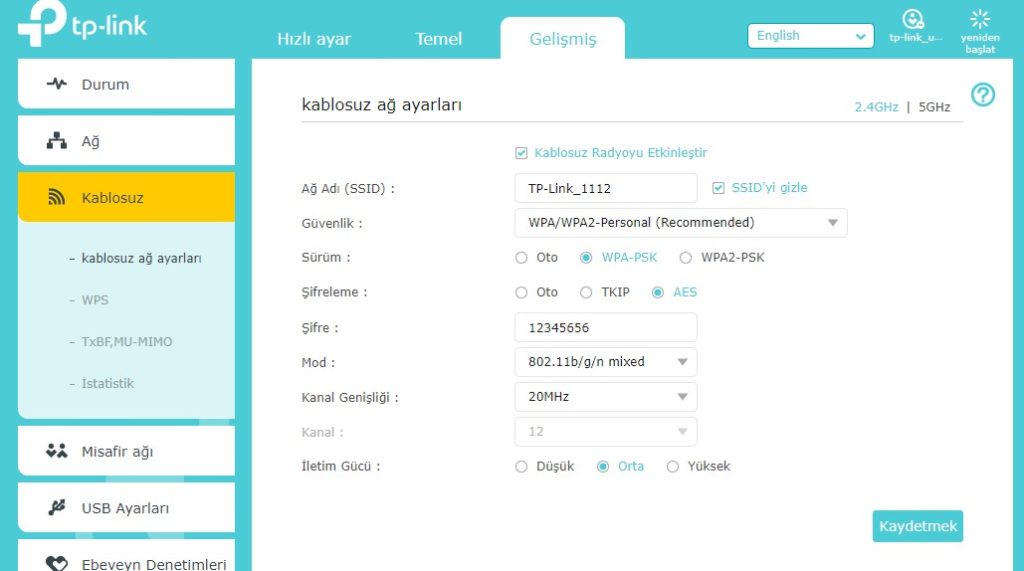Open the help question mark icon
1024x571 pixels.
(x=983, y=95)
